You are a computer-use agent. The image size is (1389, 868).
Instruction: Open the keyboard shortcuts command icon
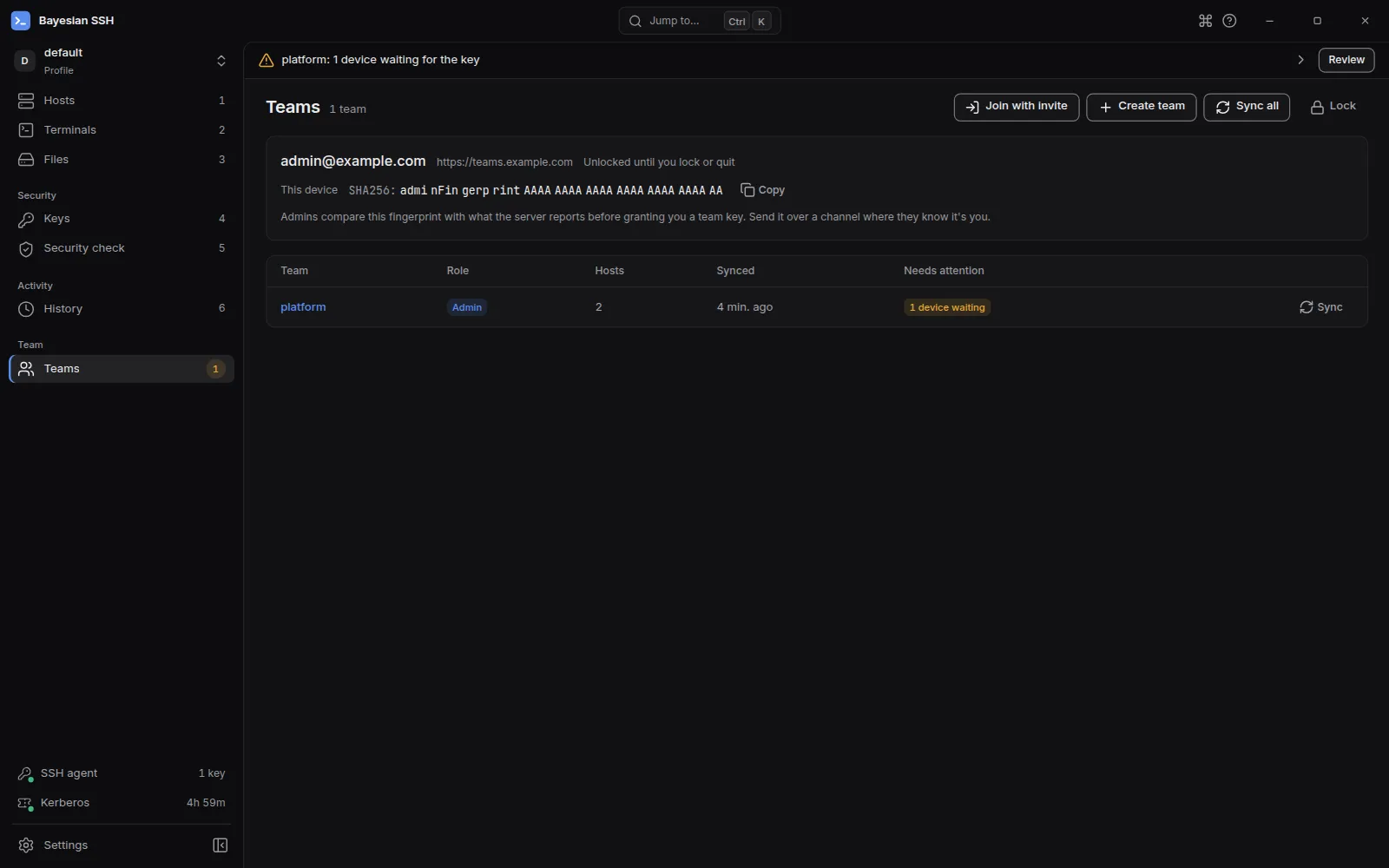pyautogui.click(x=1205, y=21)
